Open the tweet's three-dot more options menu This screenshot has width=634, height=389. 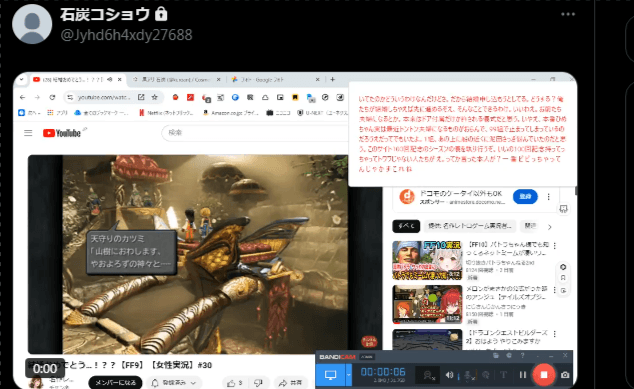point(568,14)
